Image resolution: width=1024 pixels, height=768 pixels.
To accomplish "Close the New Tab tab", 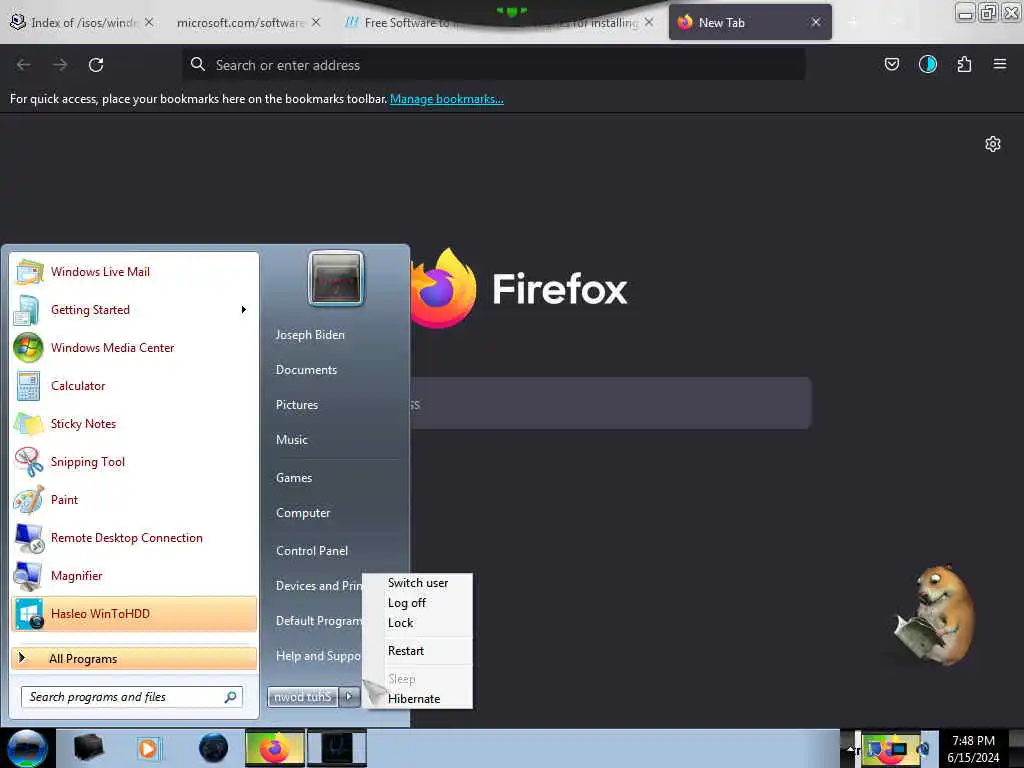I will click(816, 22).
